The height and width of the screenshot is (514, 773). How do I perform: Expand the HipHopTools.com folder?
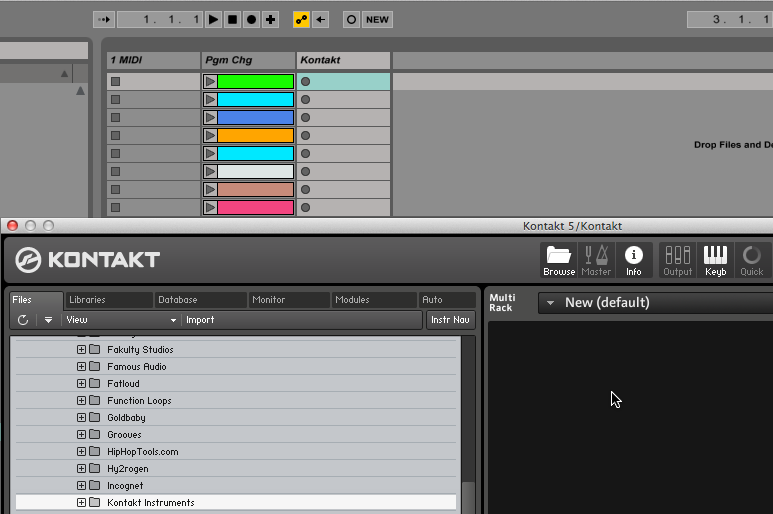point(81,451)
